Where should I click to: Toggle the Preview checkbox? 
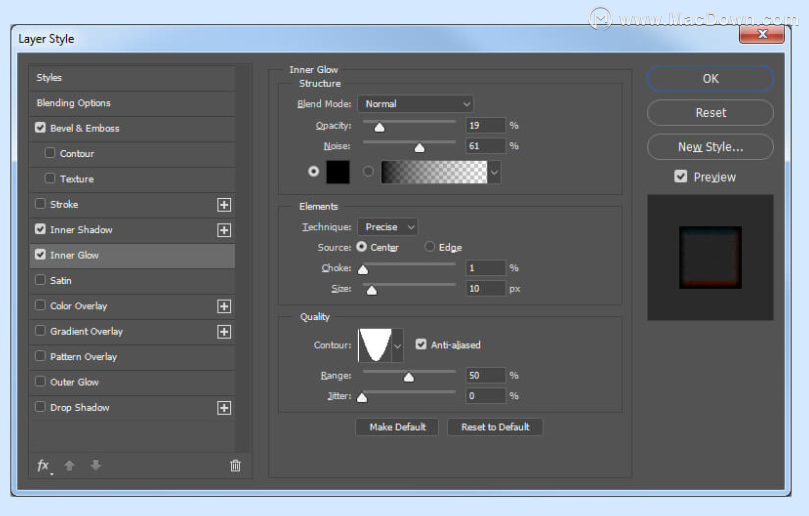[681, 176]
